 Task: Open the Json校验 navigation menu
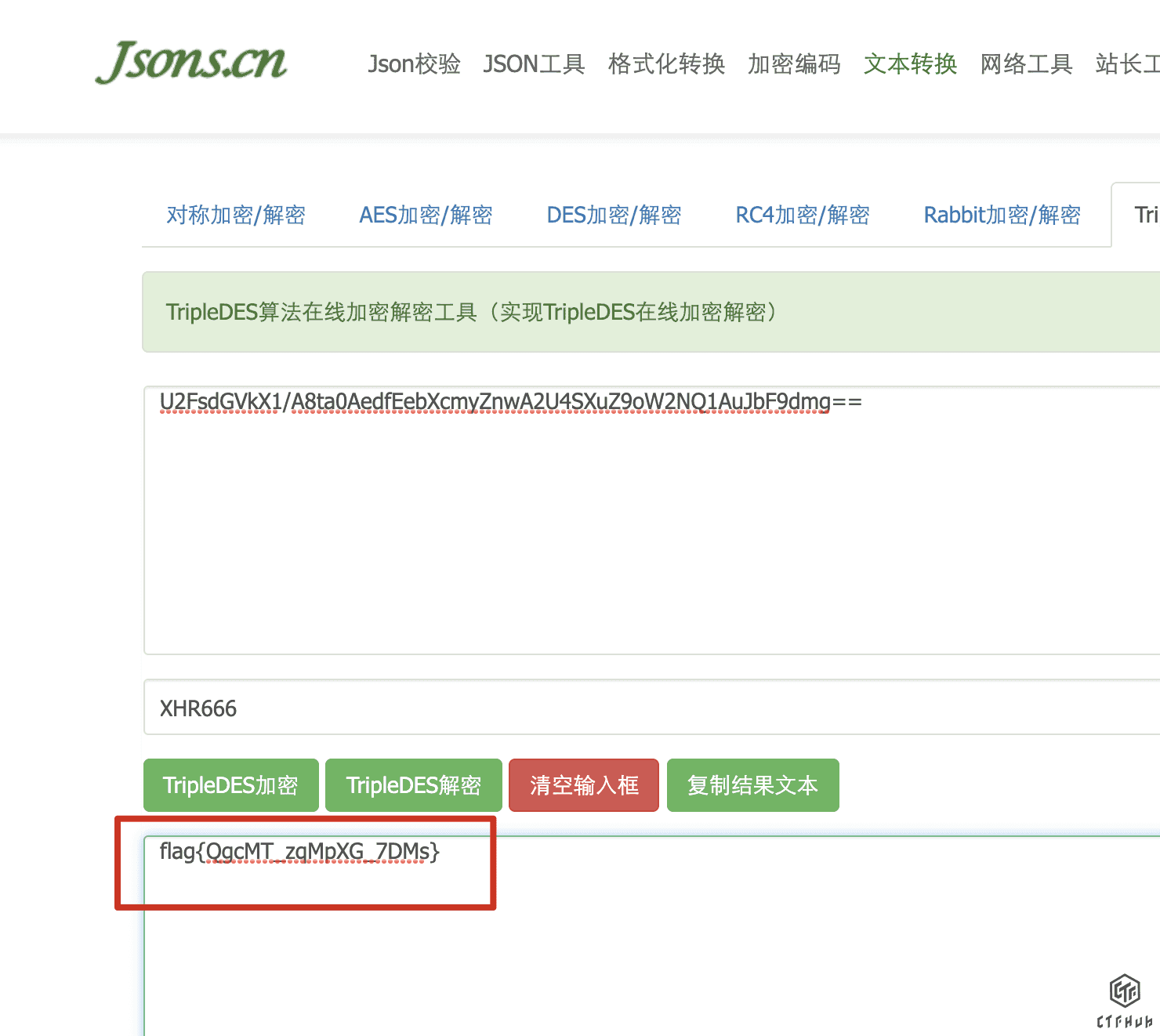click(x=414, y=63)
